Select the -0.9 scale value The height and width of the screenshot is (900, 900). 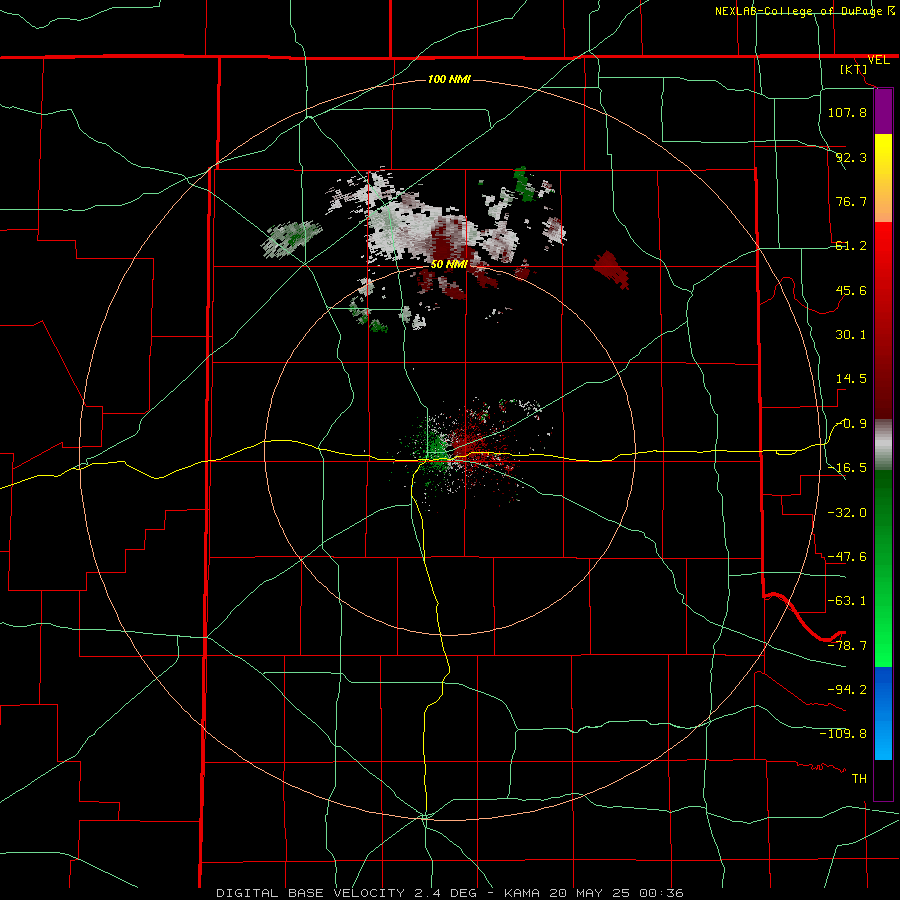(x=851, y=424)
